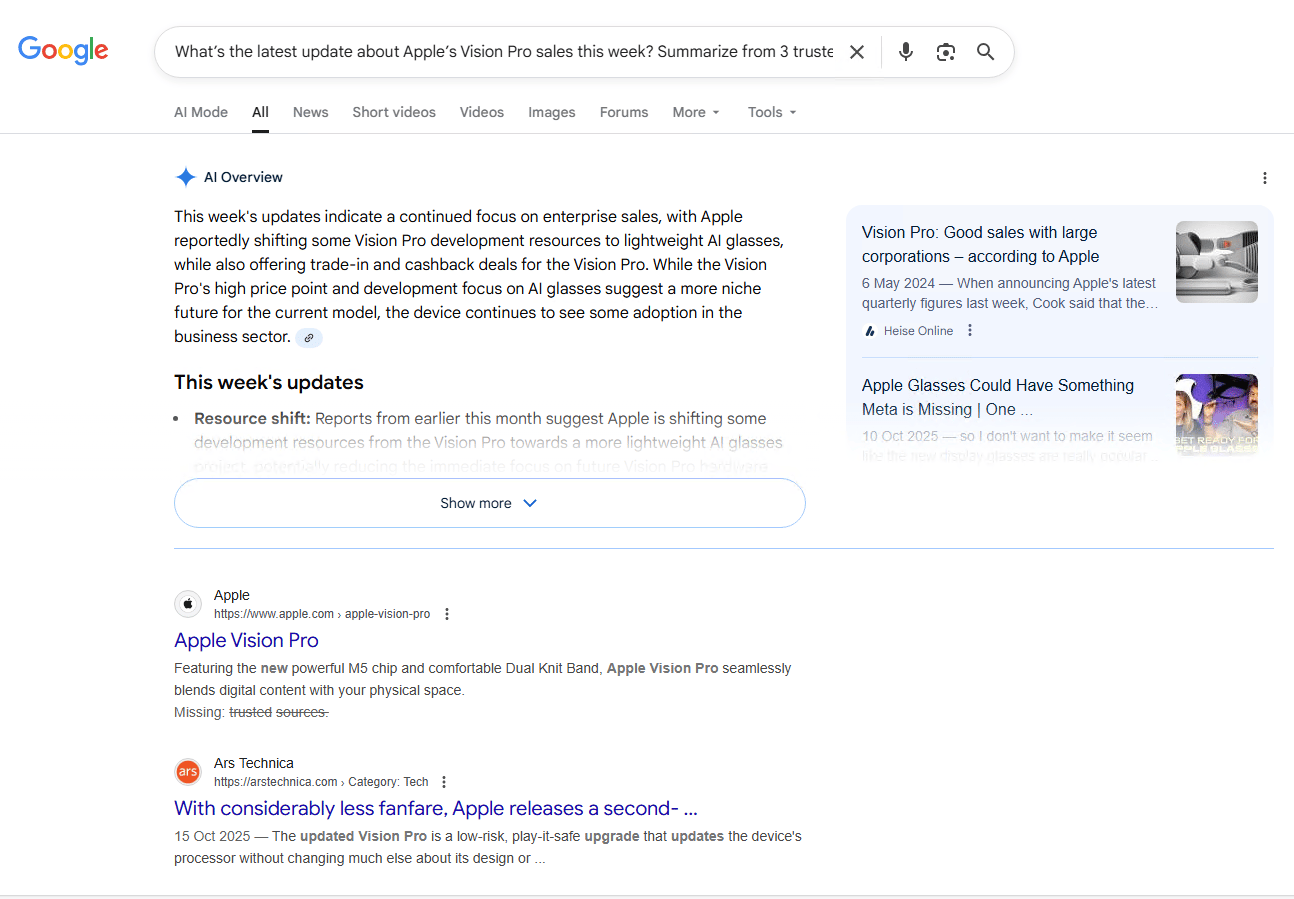1294x899 pixels.
Task: Click the '6 May 2024' date in Heise card
Action: (x=898, y=283)
